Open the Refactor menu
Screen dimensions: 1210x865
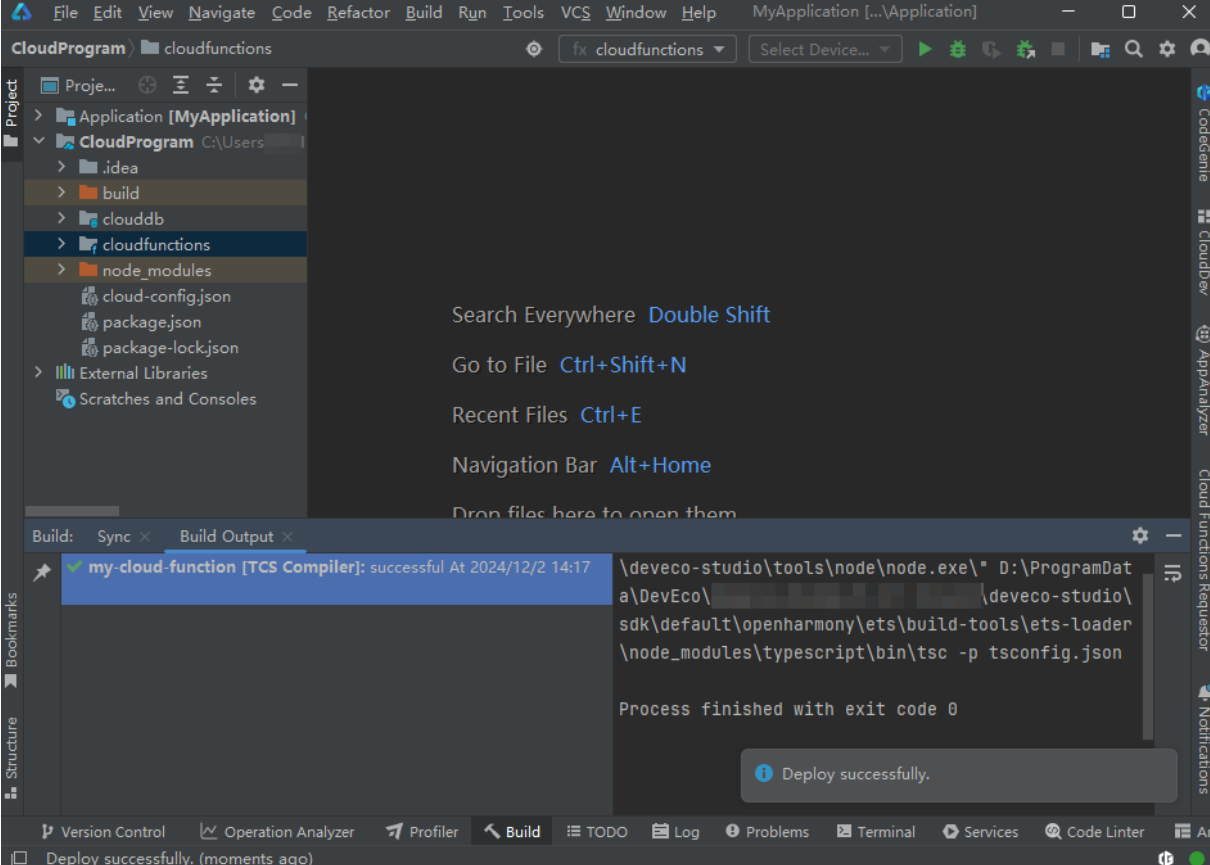(x=358, y=13)
